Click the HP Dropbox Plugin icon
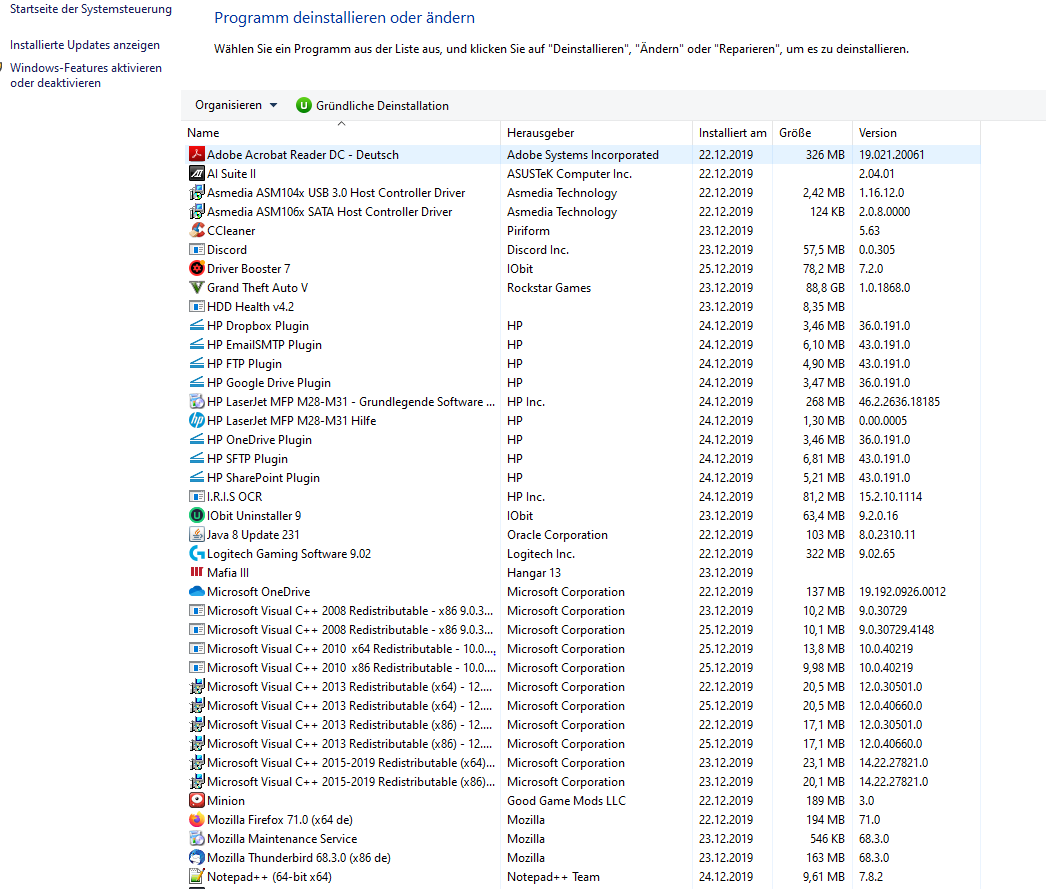Screen dimensions: 1046x889 (x=196, y=325)
